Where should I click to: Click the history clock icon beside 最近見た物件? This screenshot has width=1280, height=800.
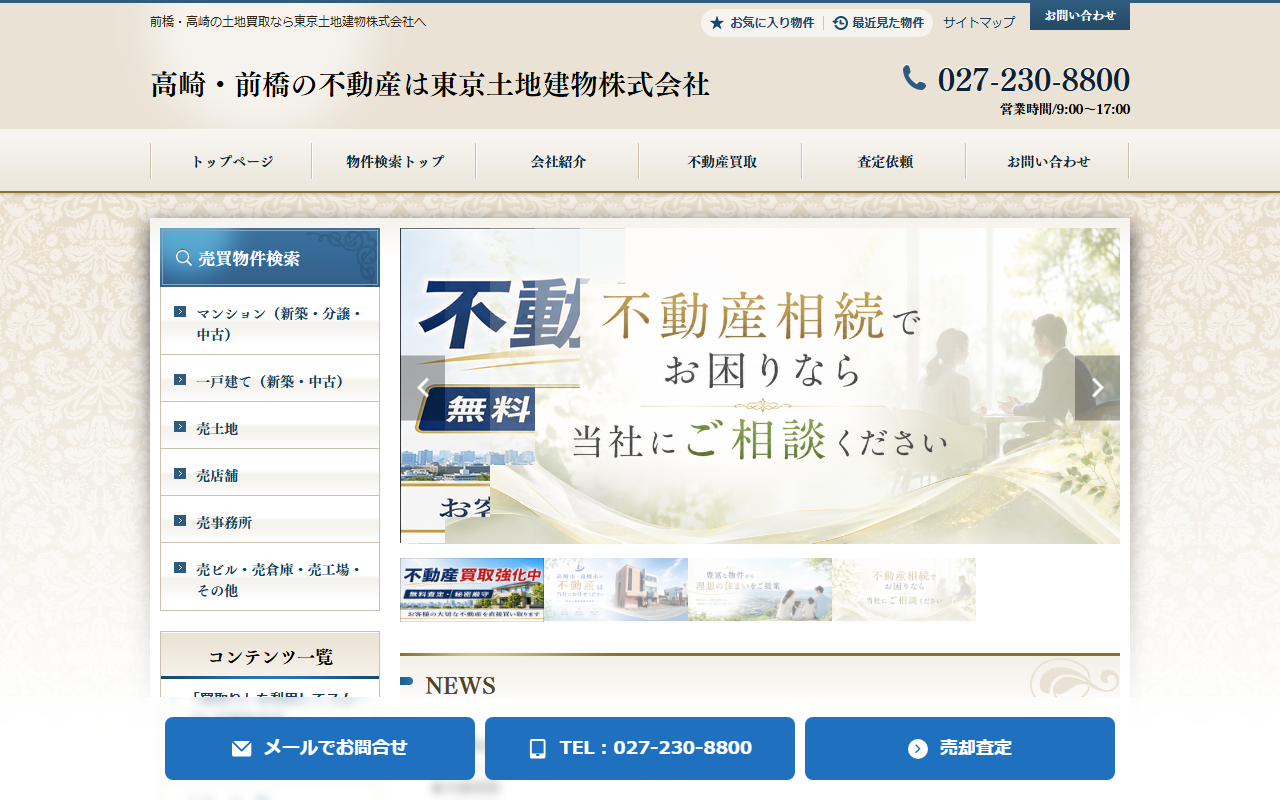(840, 23)
